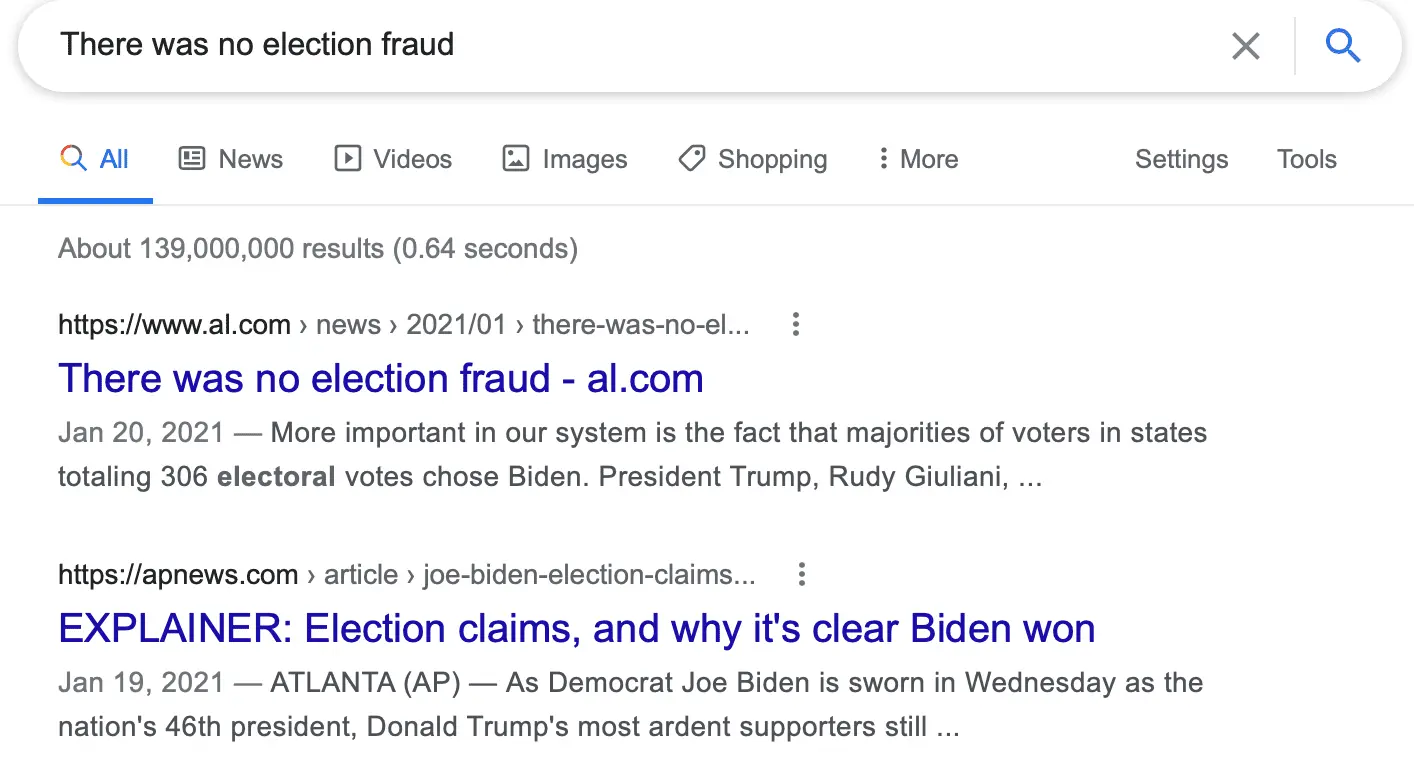Click the https://www.al.com URL breadcrumb

[174, 324]
